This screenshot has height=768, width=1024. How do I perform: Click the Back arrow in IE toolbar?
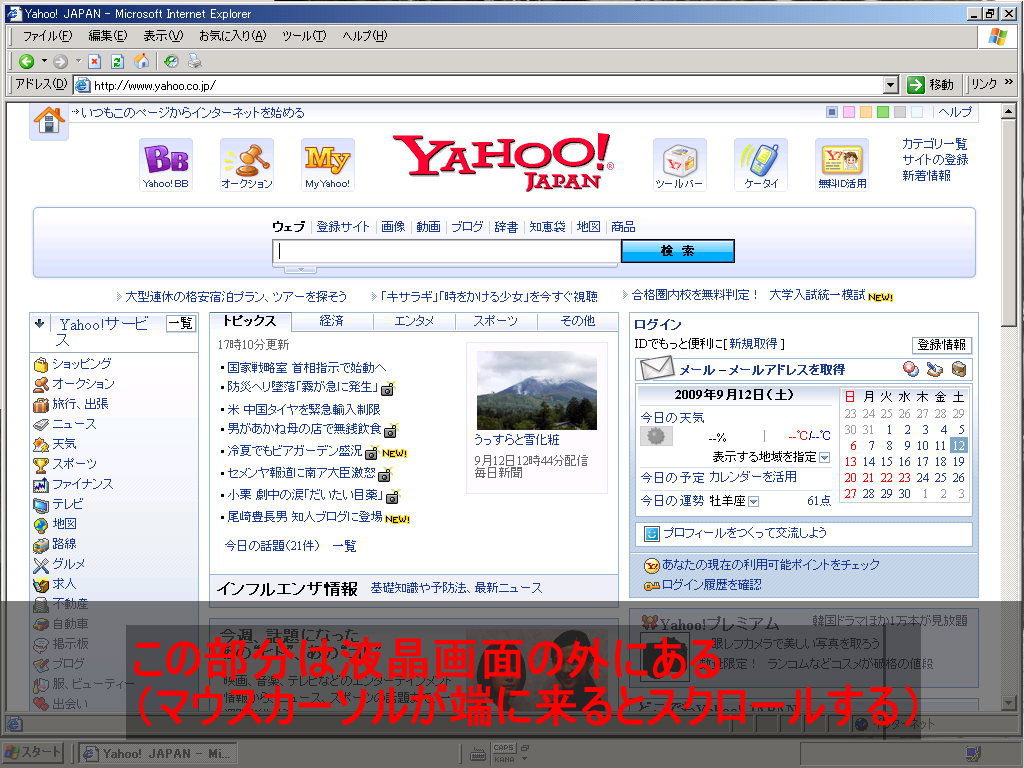pyautogui.click(x=26, y=61)
